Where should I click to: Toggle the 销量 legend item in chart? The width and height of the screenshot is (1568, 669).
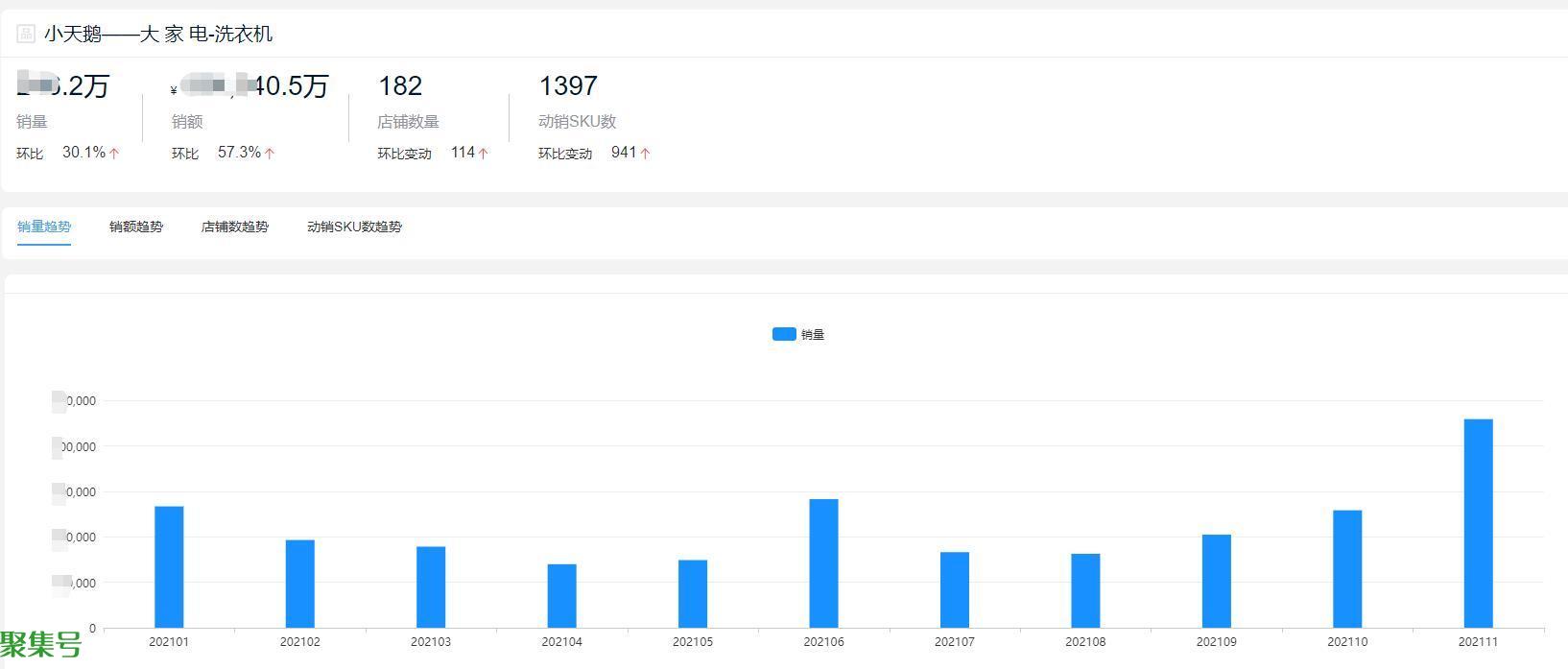798,334
